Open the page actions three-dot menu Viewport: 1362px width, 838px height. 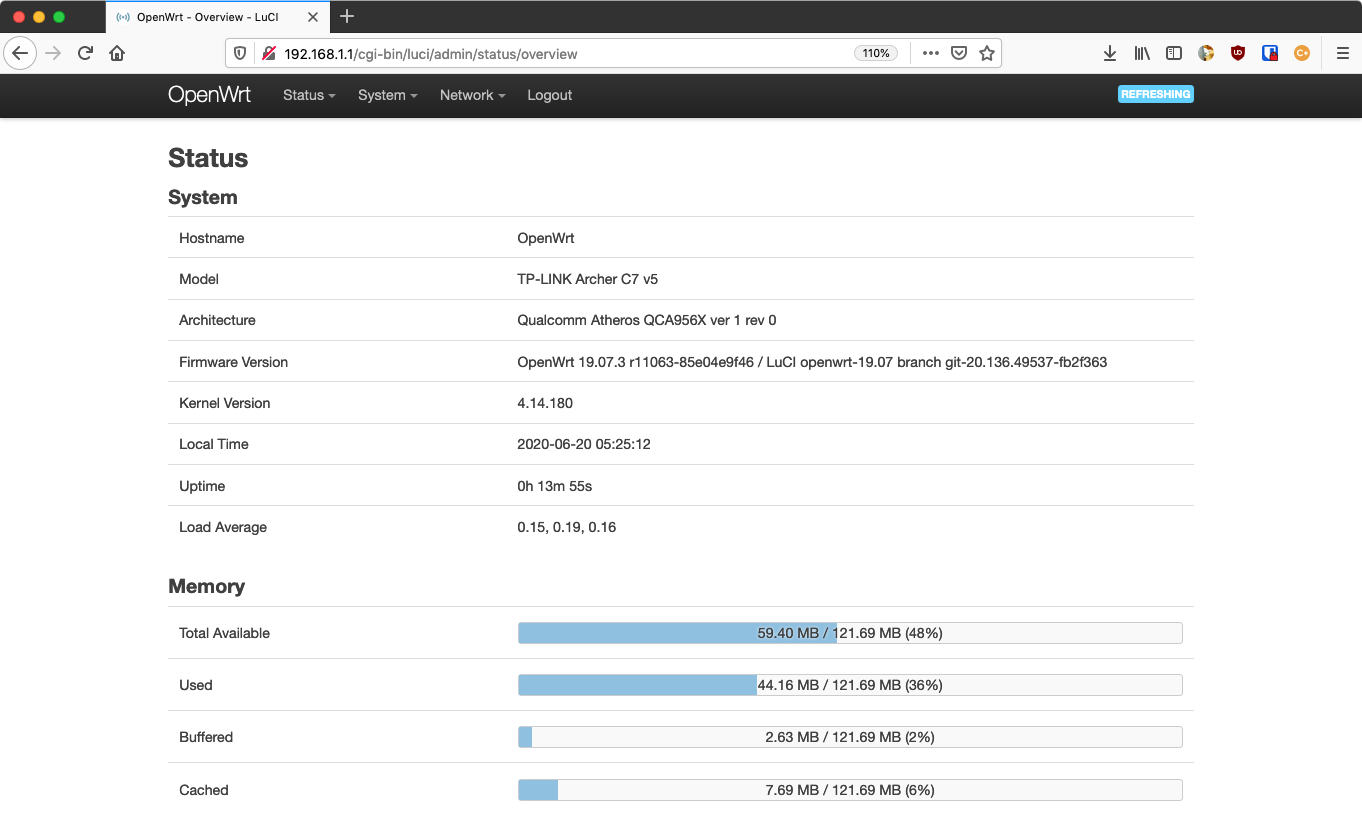[x=930, y=54]
